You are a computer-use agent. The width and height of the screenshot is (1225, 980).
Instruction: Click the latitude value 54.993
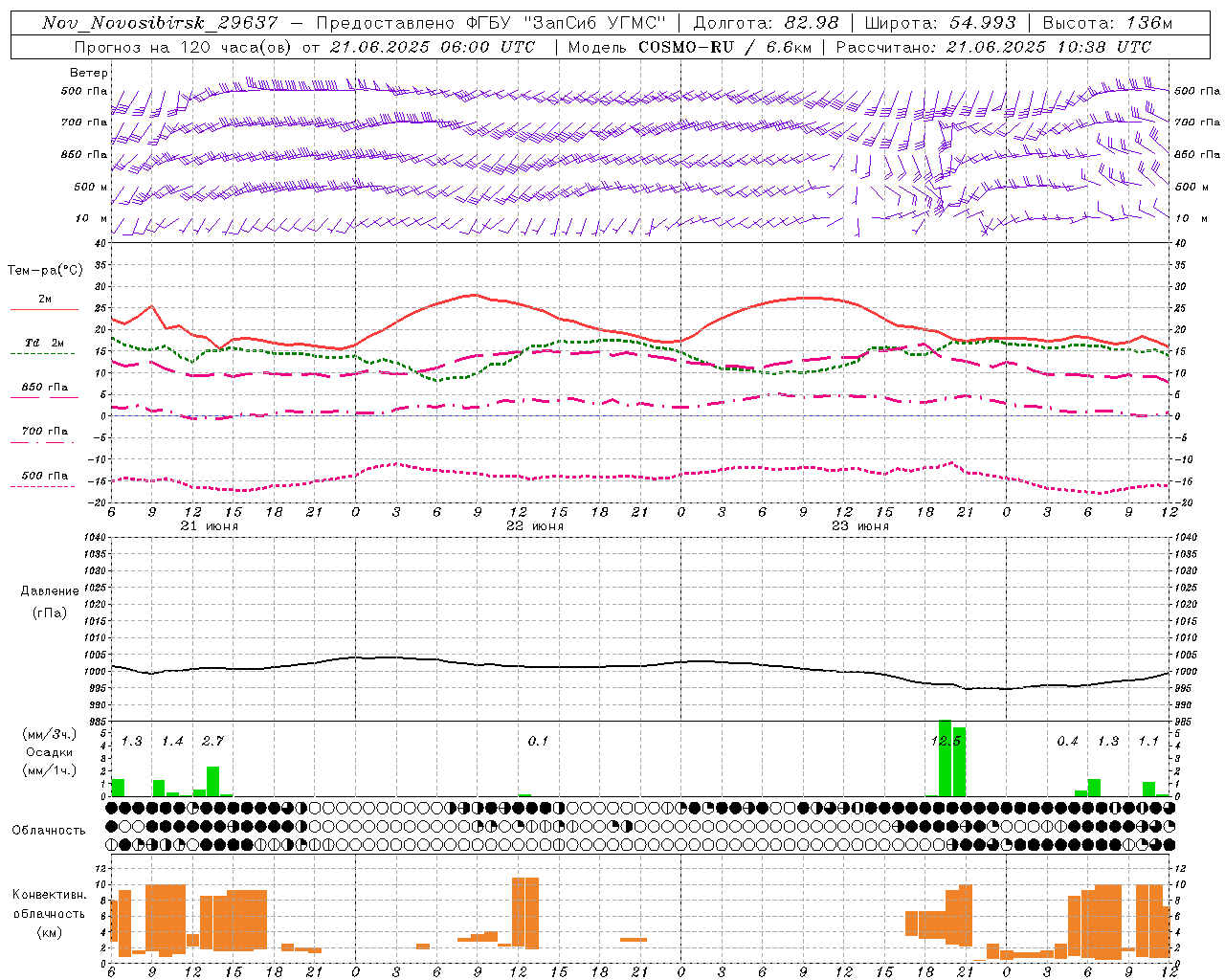pos(983,23)
